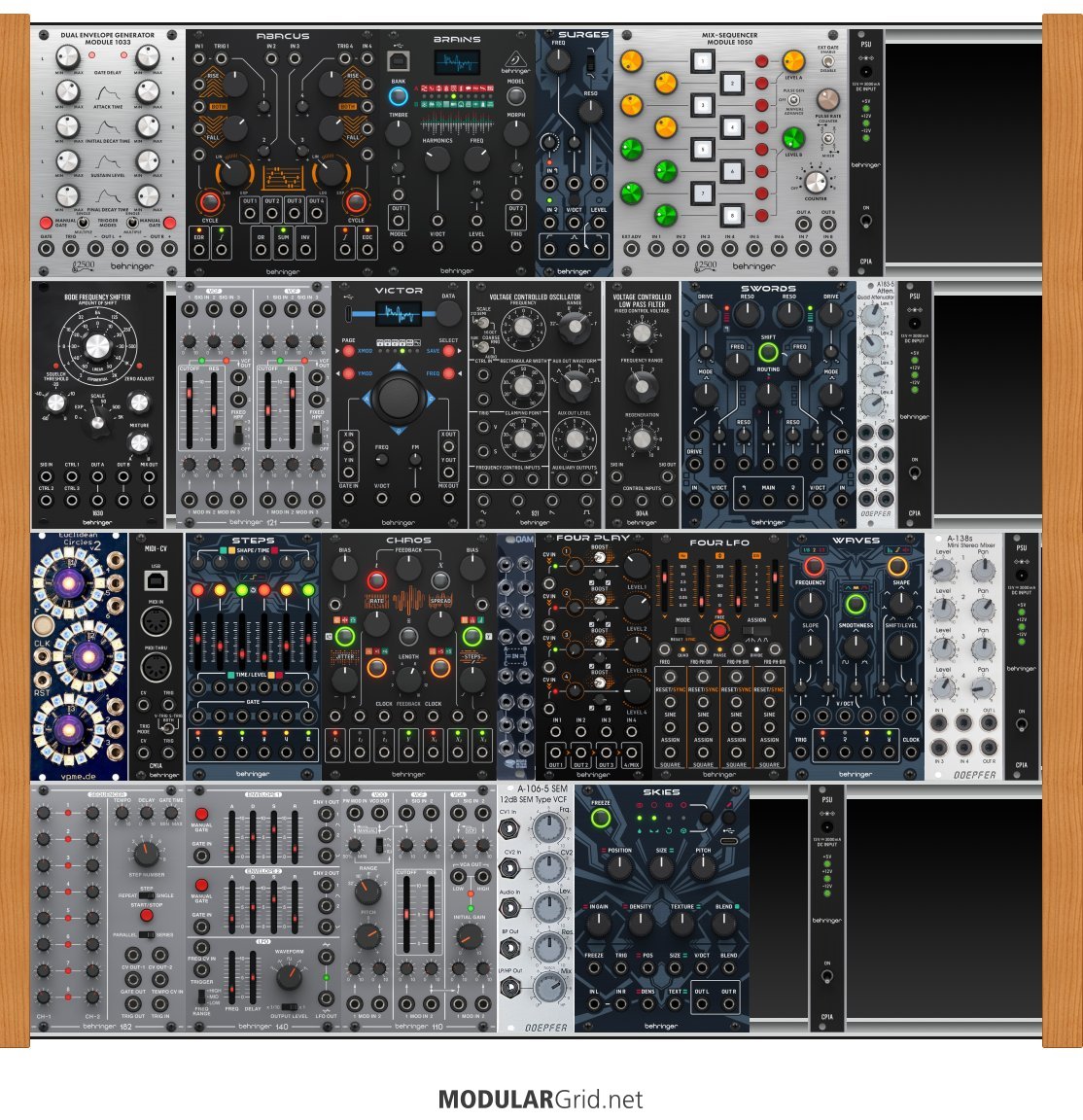The width and height of the screenshot is (1083, 1120).
Task: Flip right trigger mode switch on Module 1033
Action: pos(132,223)
